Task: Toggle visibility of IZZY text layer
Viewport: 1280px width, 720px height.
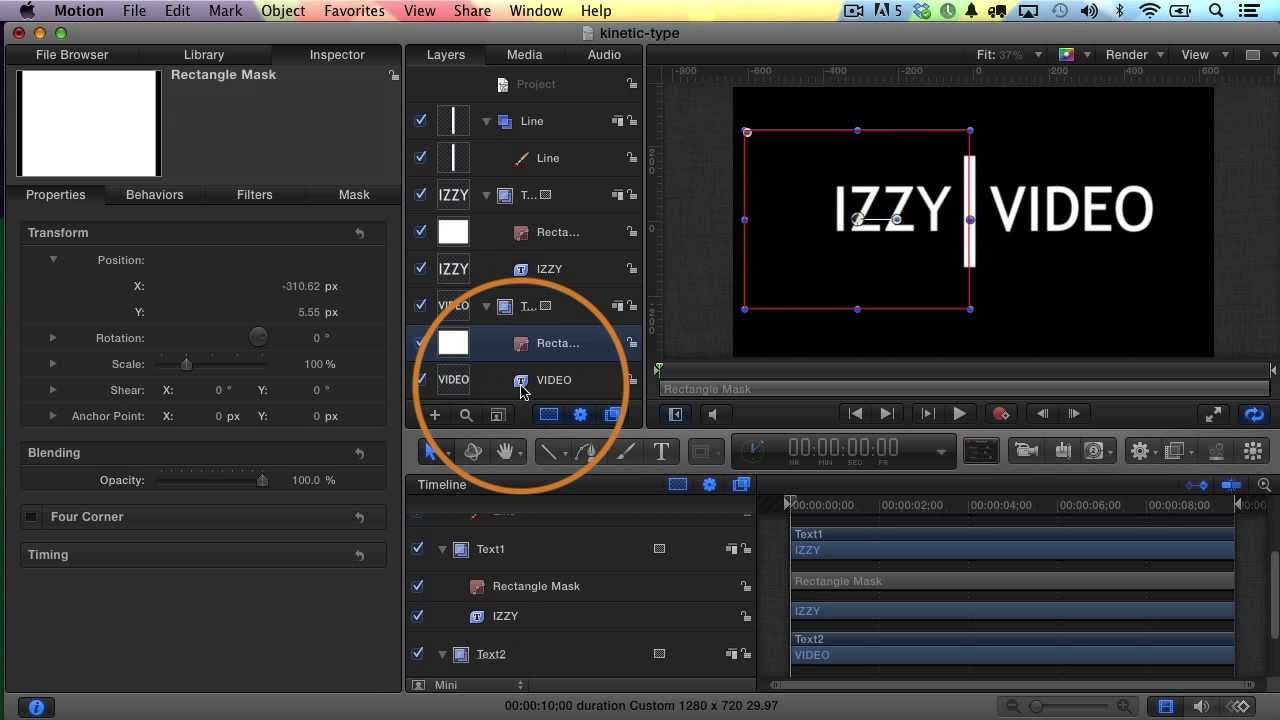Action: point(421,269)
